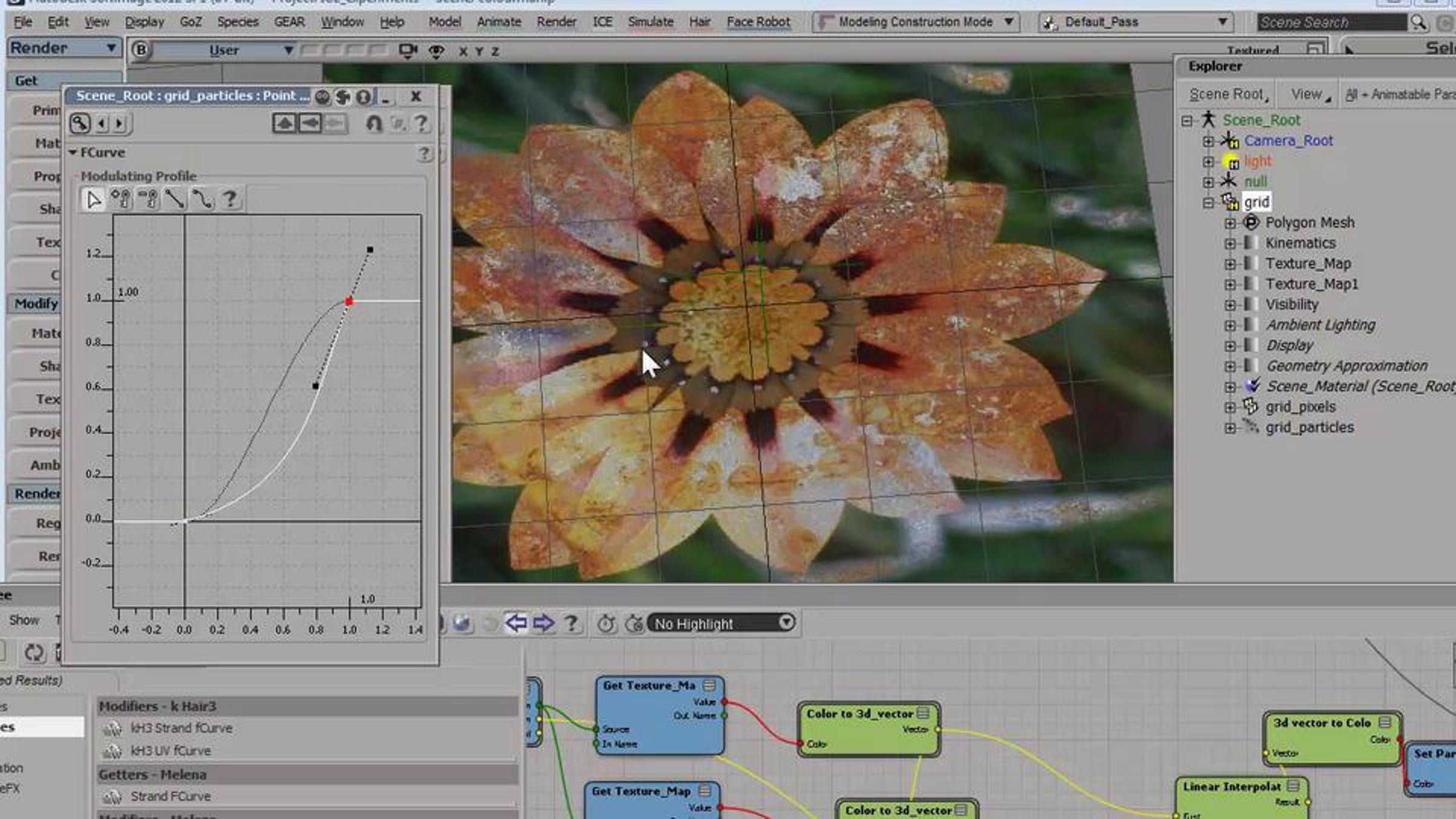Screen dimensions: 1456x819
Task: Open the Face Robot menu
Action: (x=758, y=22)
